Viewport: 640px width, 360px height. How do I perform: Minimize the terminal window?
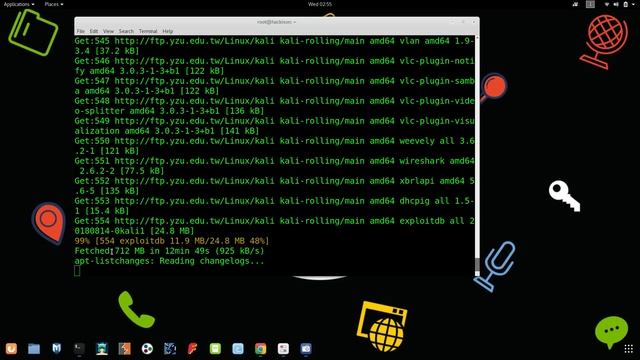tap(452, 22)
